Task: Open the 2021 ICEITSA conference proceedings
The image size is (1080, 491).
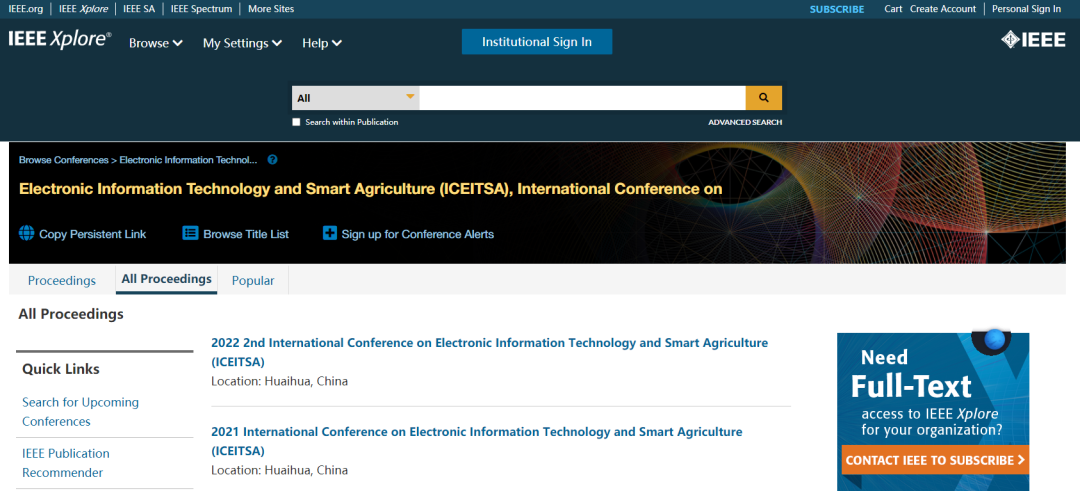Action: pos(477,441)
